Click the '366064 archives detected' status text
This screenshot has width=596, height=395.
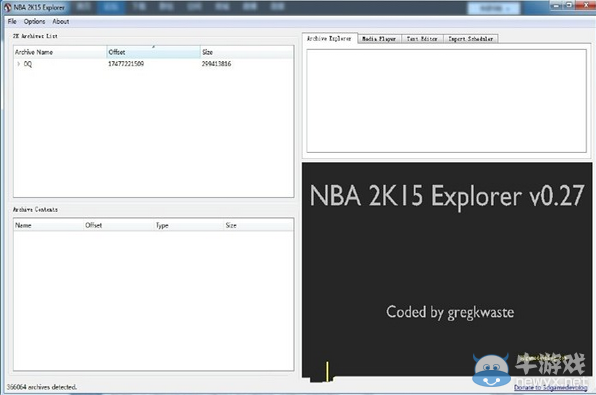pyautogui.click(x=42, y=387)
